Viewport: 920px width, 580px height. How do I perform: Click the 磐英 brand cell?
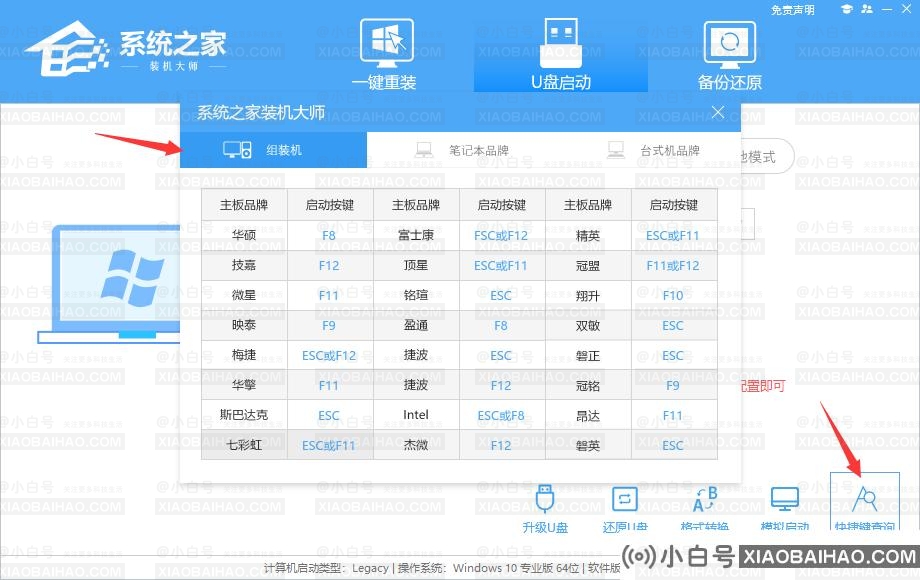pos(588,445)
